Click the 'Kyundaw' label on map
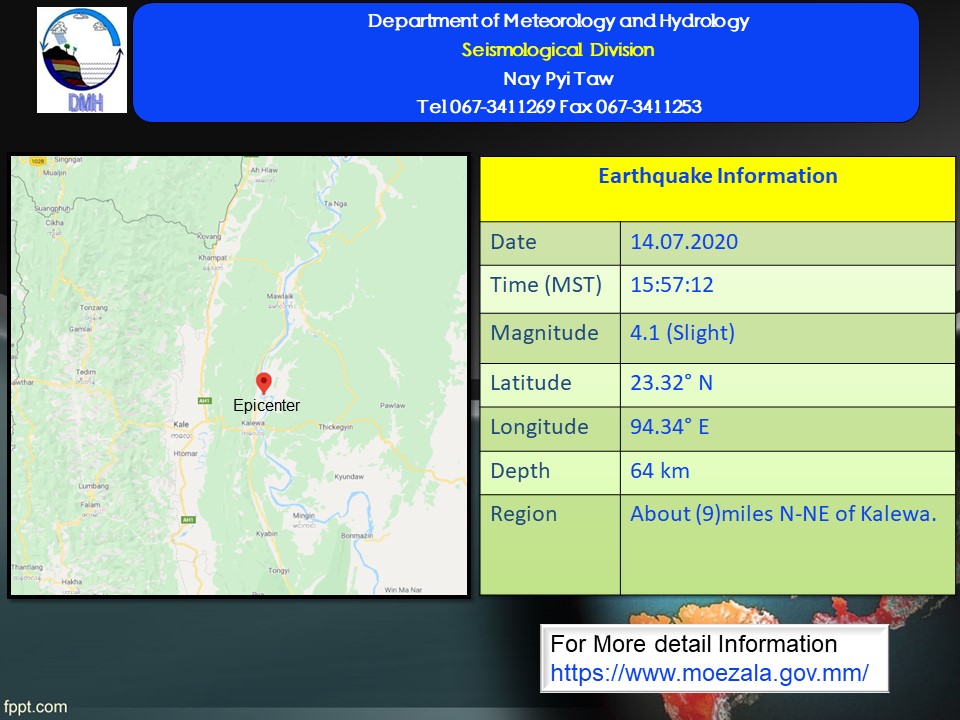This screenshot has width=960, height=720. pos(349,476)
